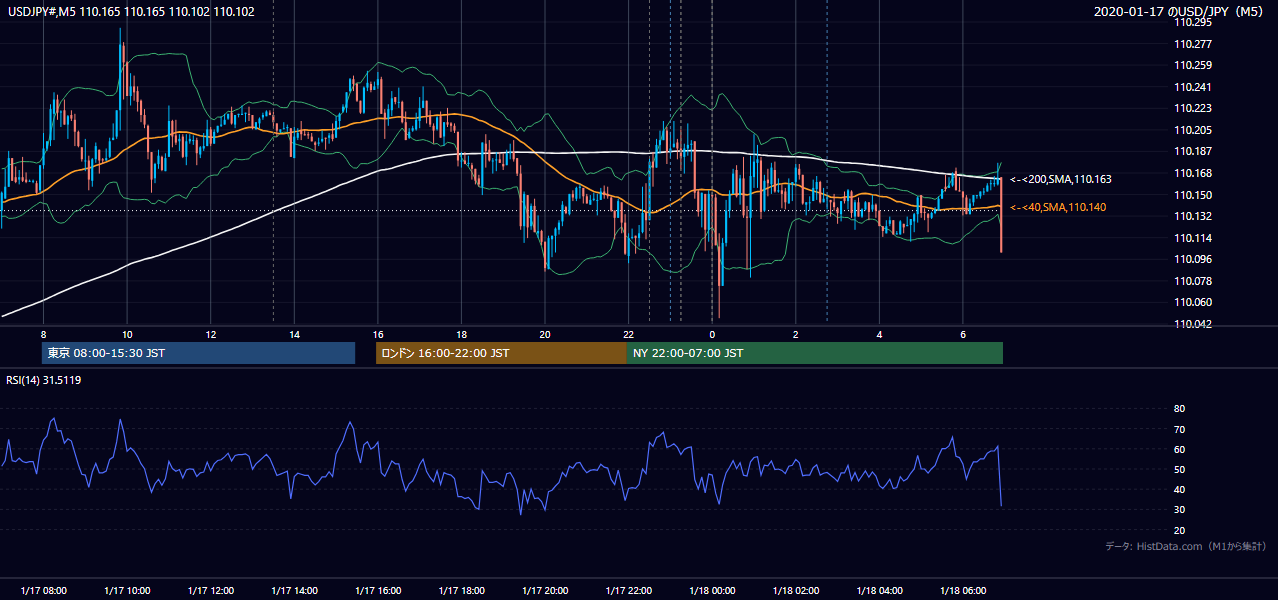
Task: Click hour tick 16 under price chart
Action: (x=378, y=334)
